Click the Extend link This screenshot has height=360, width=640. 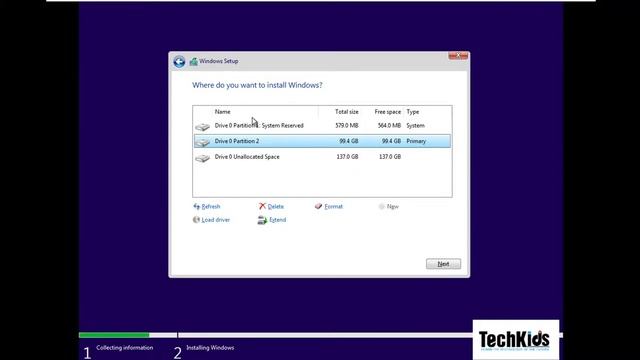(278, 220)
